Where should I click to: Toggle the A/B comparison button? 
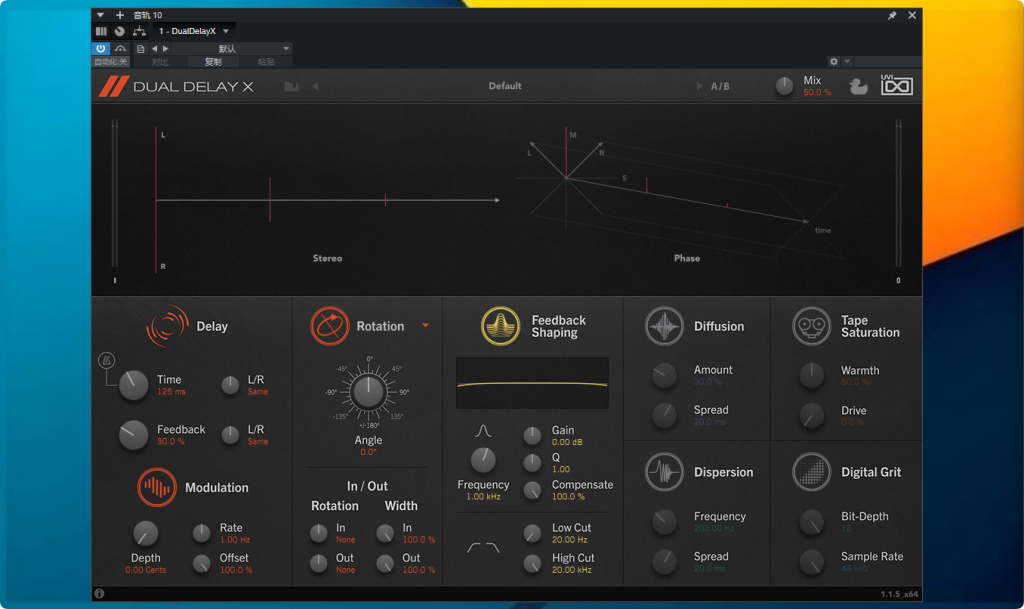click(720, 86)
